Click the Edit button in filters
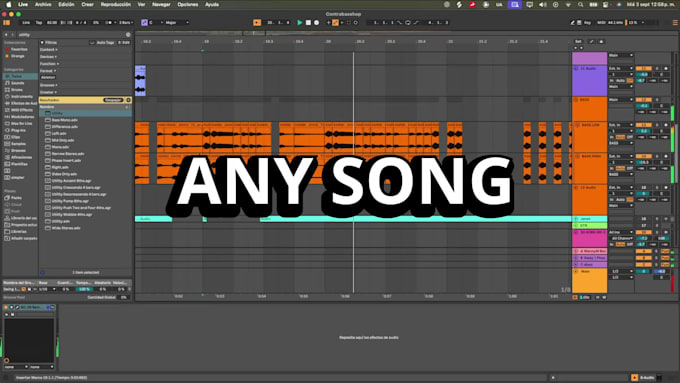This screenshot has width=680, height=383. point(124,43)
